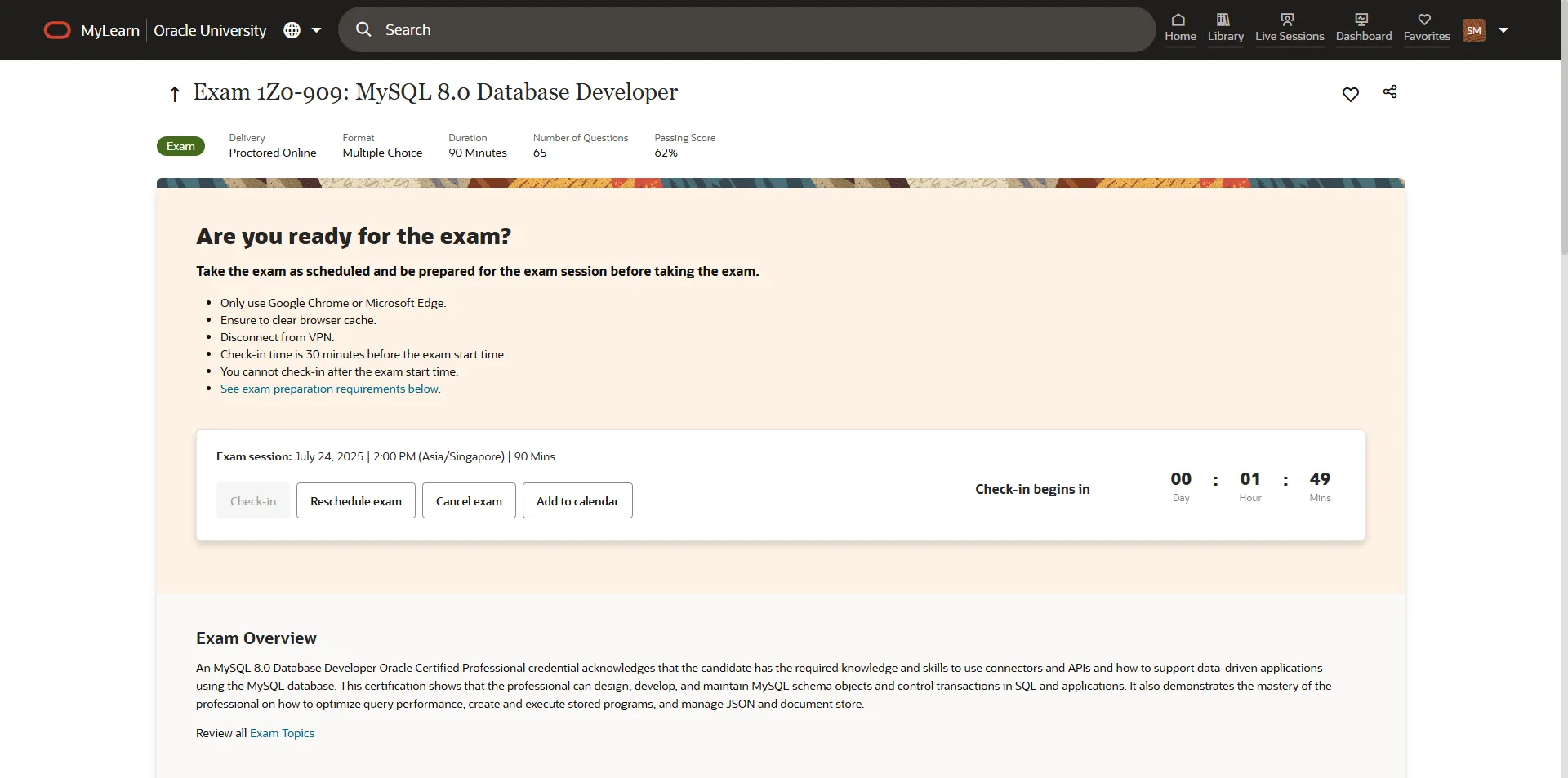Viewport: 1568px width, 778px height.
Task: Click the Exam Overview heading
Action: [256, 638]
